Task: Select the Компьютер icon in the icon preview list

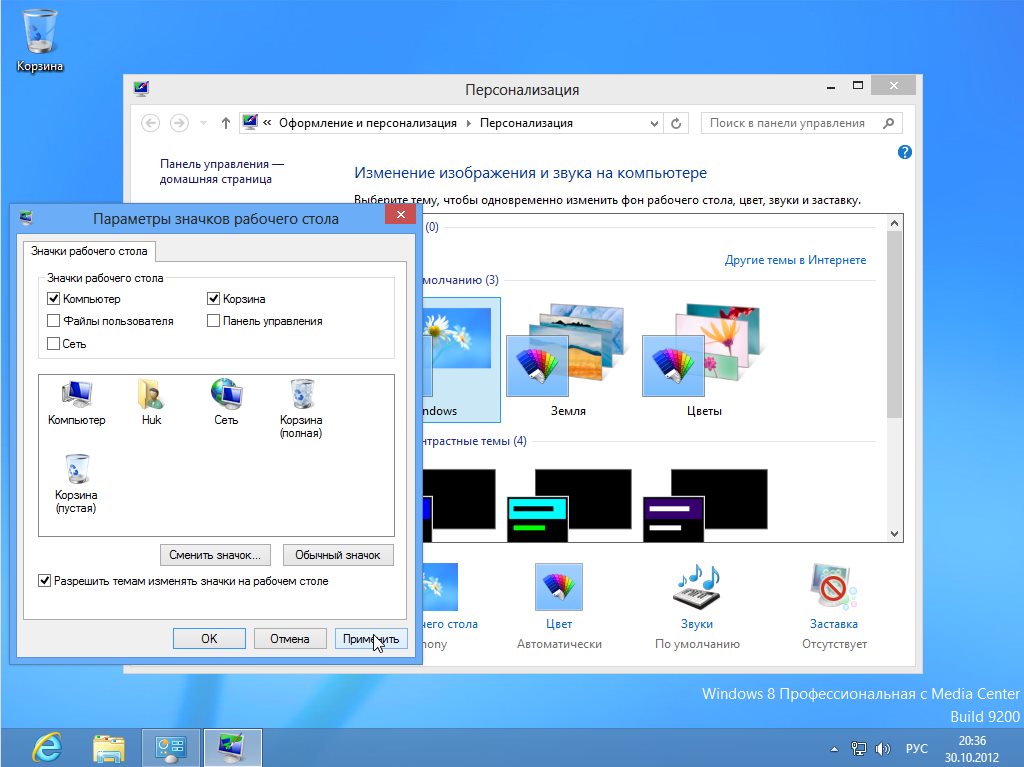Action: click(76, 402)
